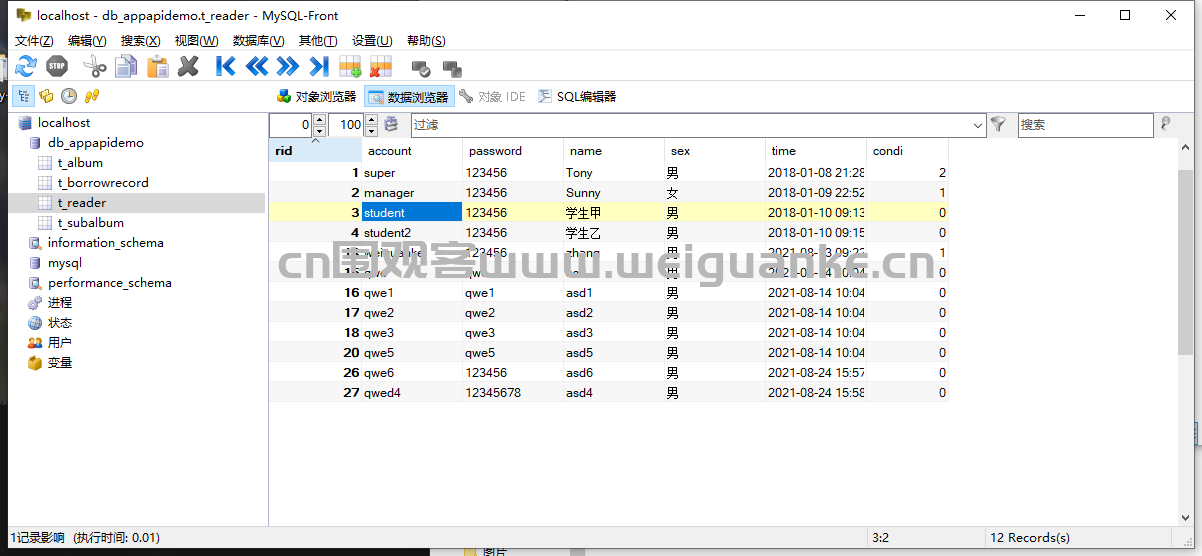
Task: Click the scissors cut icon
Action: pyautogui.click(x=94, y=67)
